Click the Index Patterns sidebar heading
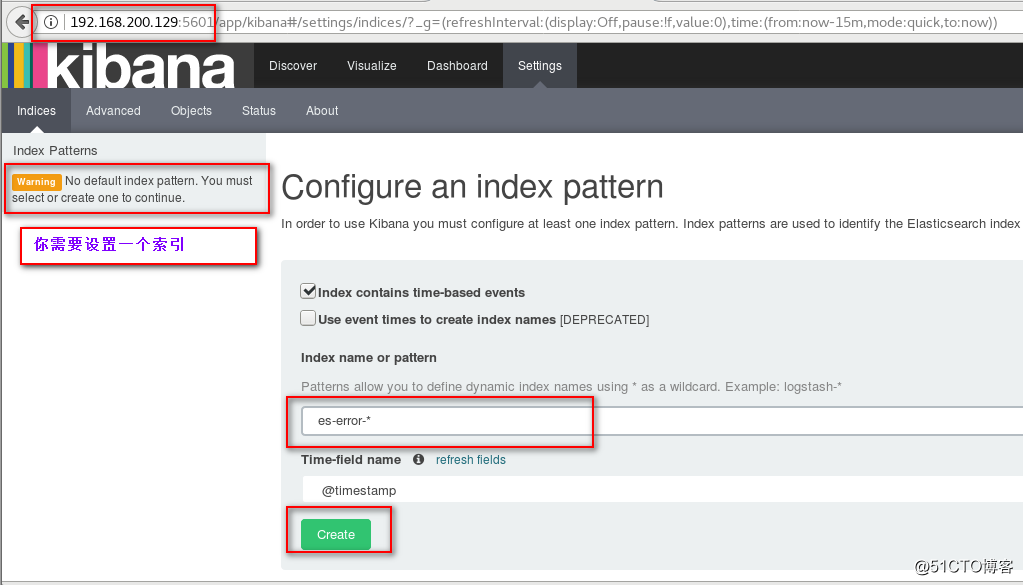Viewport: 1023px width, 585px height. click(55, 151)
